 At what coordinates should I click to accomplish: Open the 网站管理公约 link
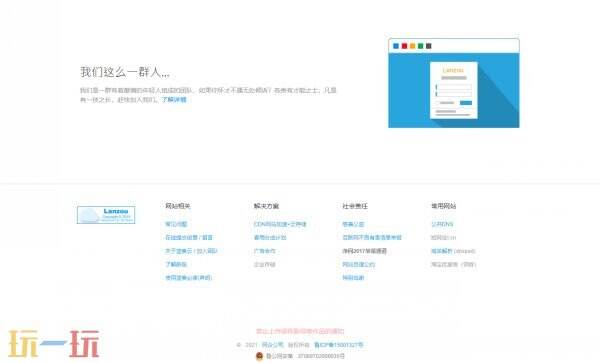(359, 264)
